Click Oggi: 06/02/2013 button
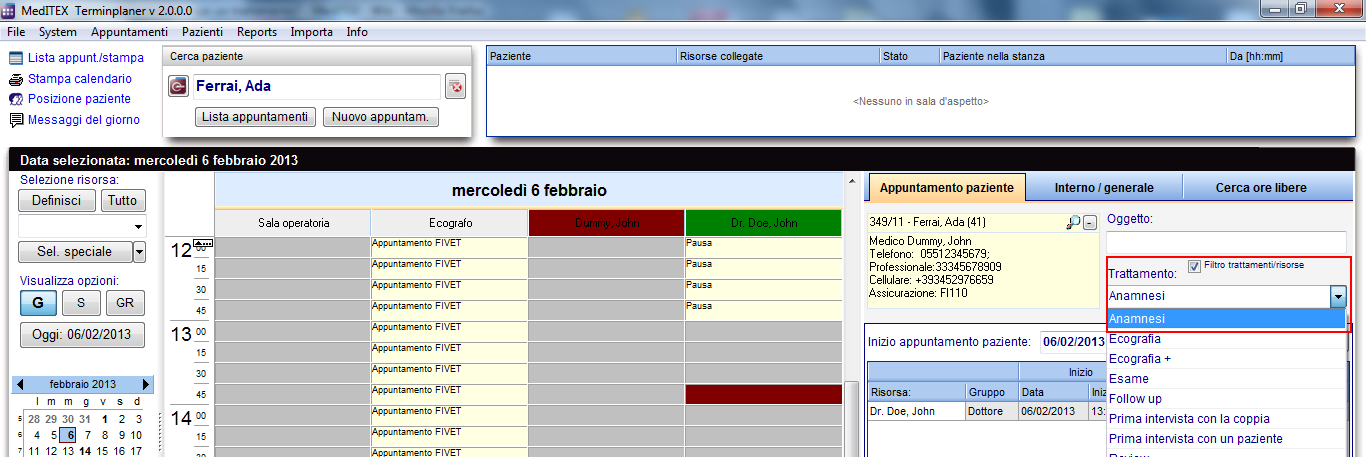This screenshot has height=457, width=1366. (82, 335)
